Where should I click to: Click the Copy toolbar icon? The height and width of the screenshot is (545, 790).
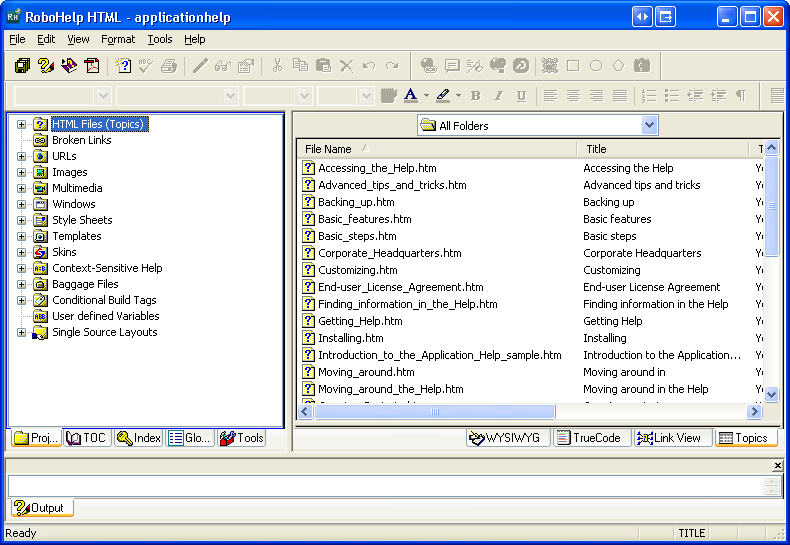tap(300, 65)
